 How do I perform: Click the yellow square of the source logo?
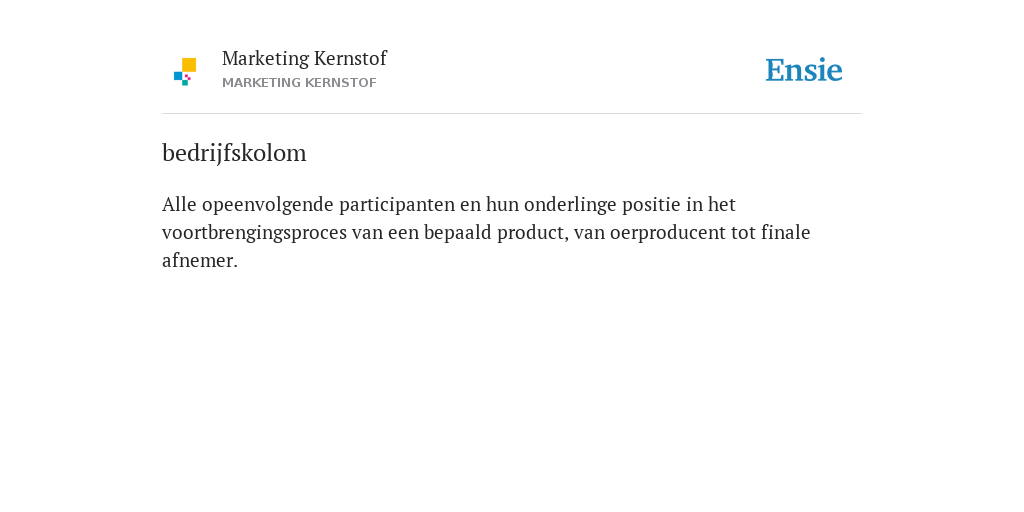pyautogui.click(x=189, y=65)
